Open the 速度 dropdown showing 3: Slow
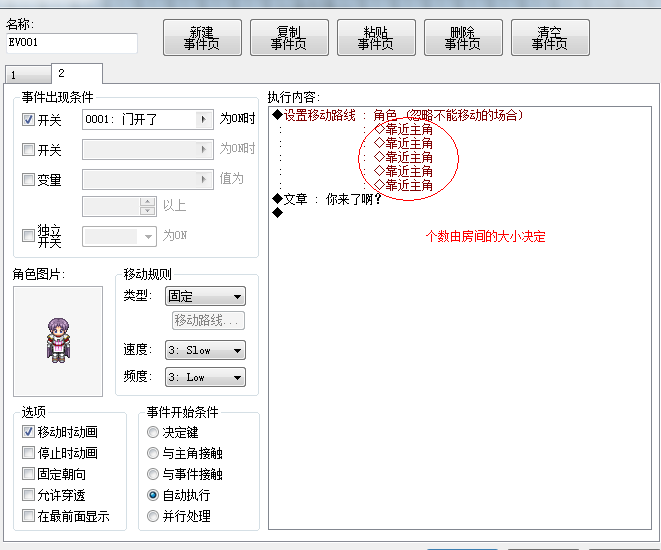This screenshot has height=550, width=661. coord(205,350)
